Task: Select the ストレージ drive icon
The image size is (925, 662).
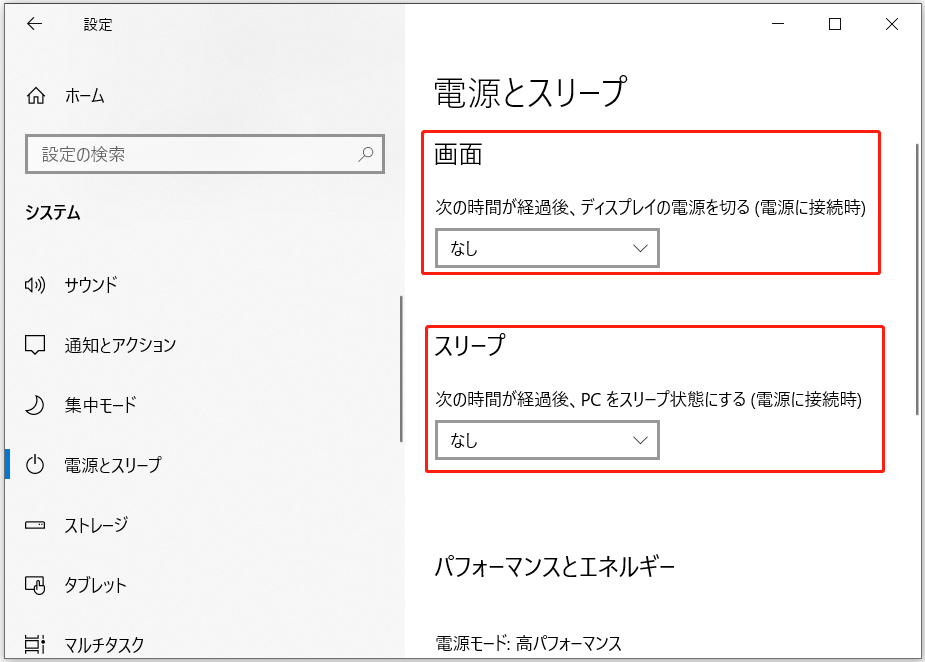Action: [x=34, y=525]
